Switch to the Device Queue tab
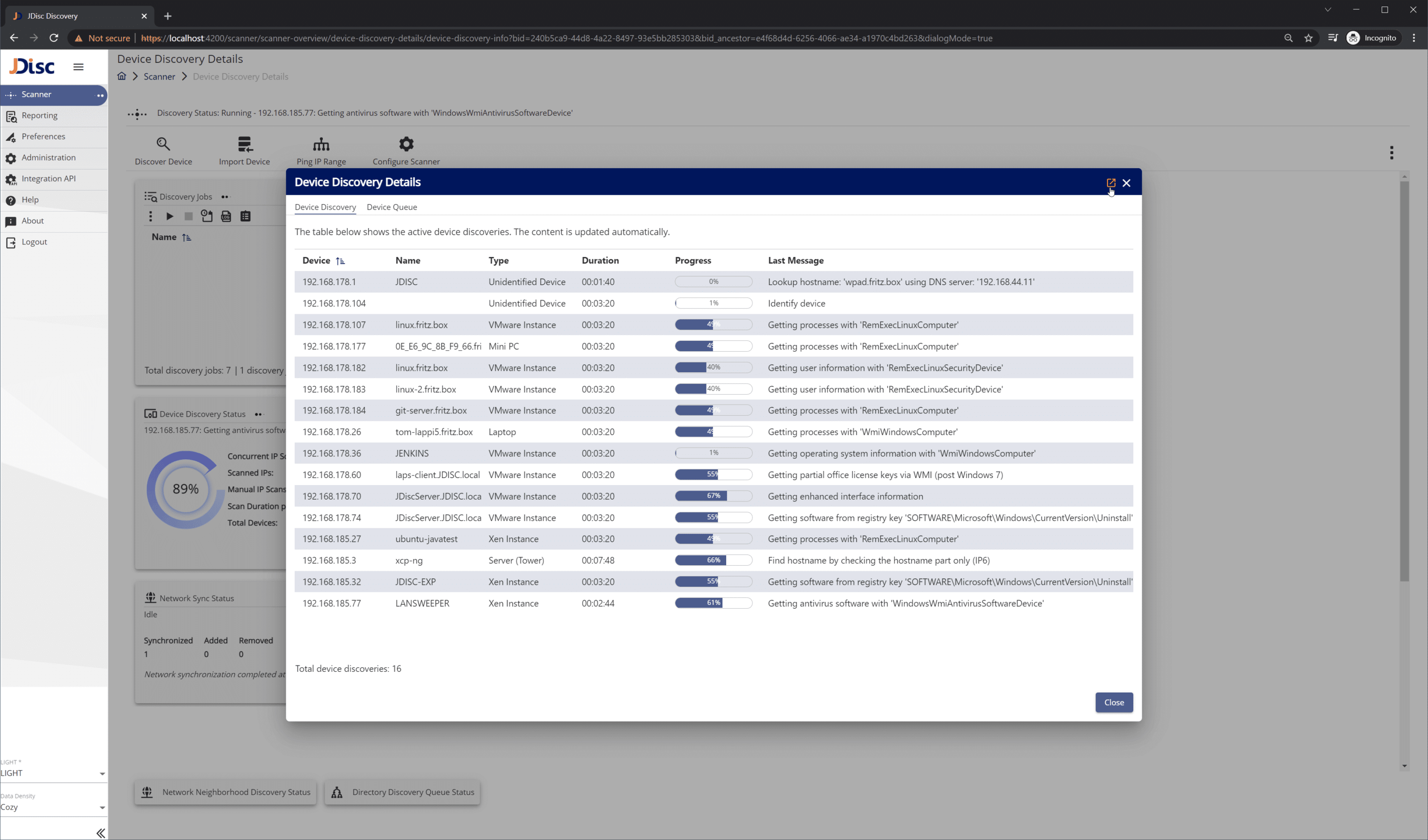This screenshot has width=1428, height=840. click(x=392, y=207)
